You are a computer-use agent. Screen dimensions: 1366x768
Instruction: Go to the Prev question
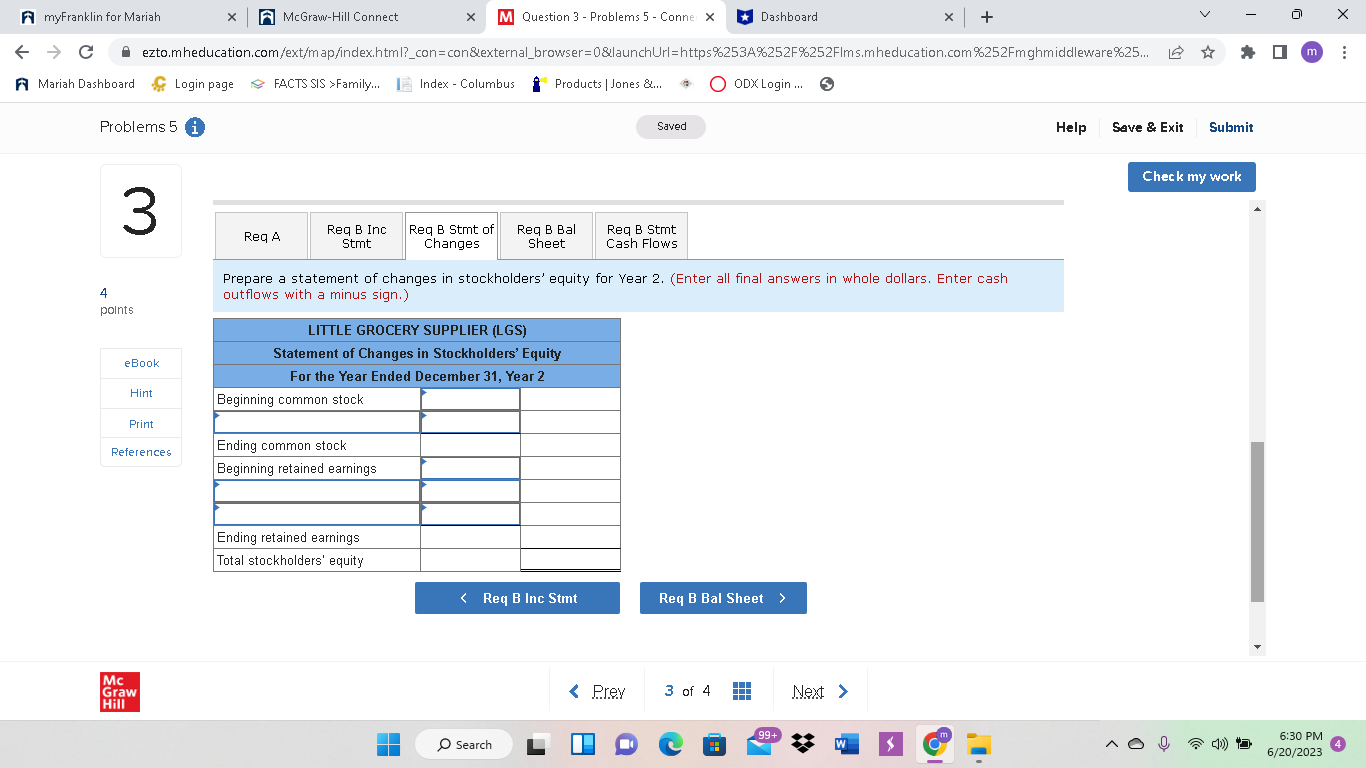point(597,691)
